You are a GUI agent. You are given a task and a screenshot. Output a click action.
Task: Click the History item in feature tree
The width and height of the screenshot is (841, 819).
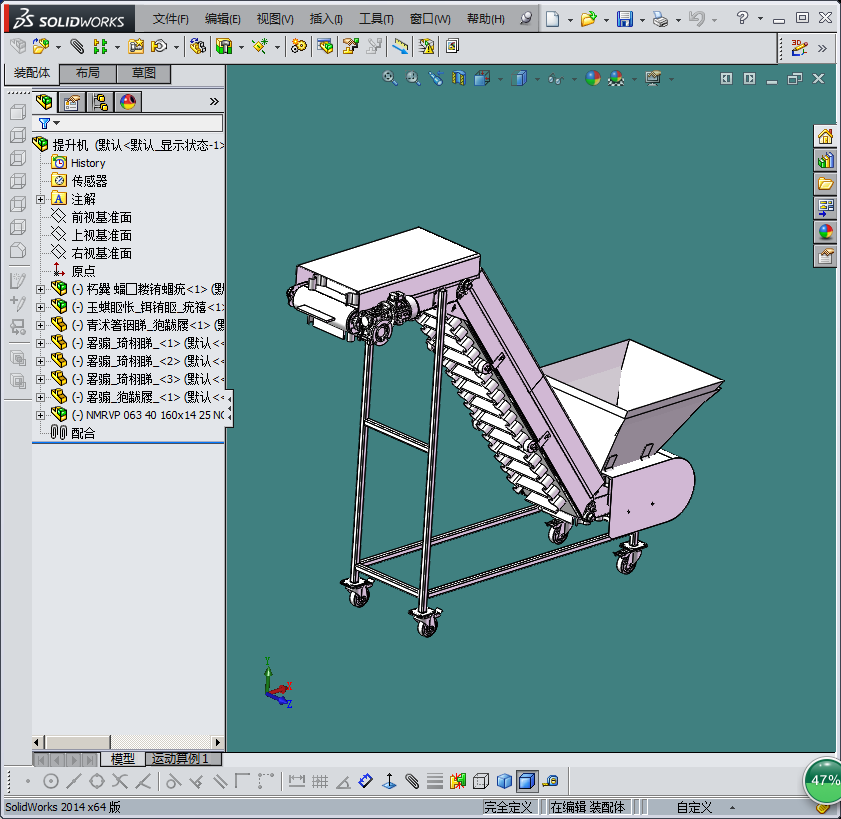pyautogui.click(x=88, y=163)
